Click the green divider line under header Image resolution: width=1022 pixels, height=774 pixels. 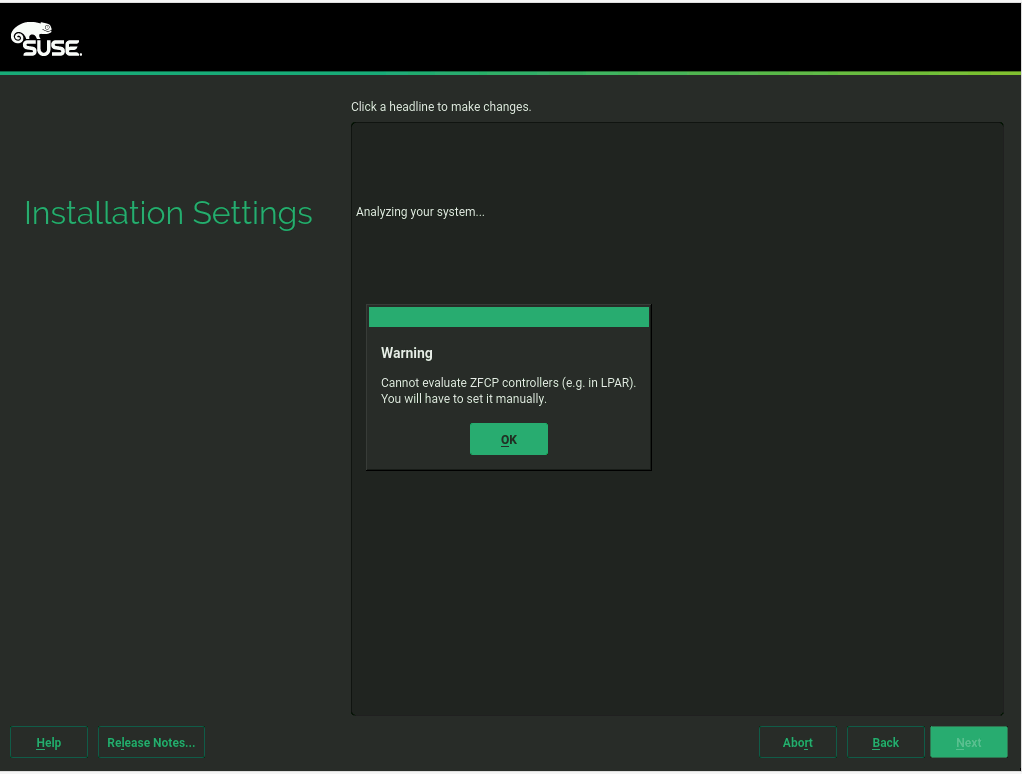[x=510, y=73]
